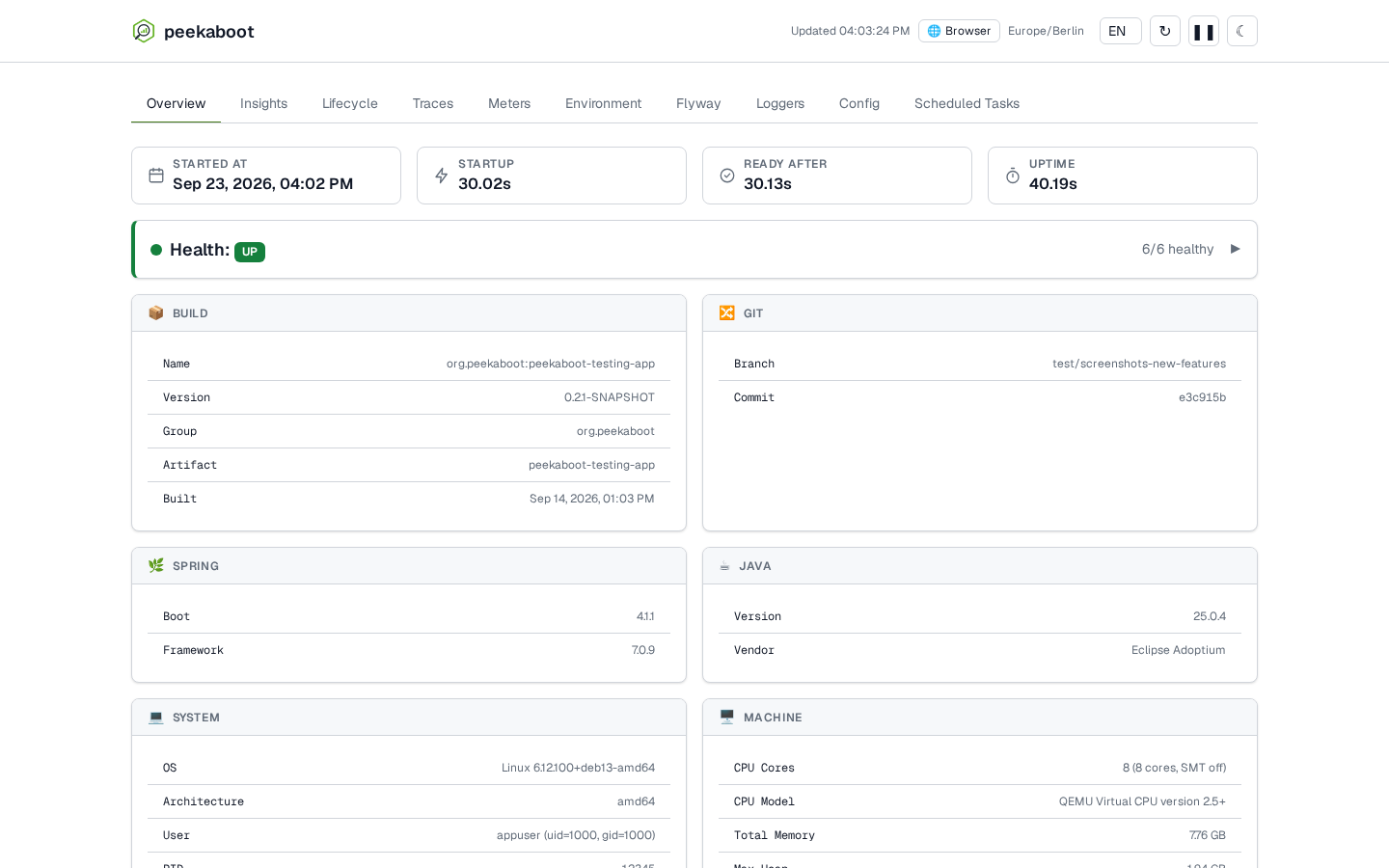Click the Java coffee cup icon
This screenshot has height=868, width=1389.
coord(724,566)
